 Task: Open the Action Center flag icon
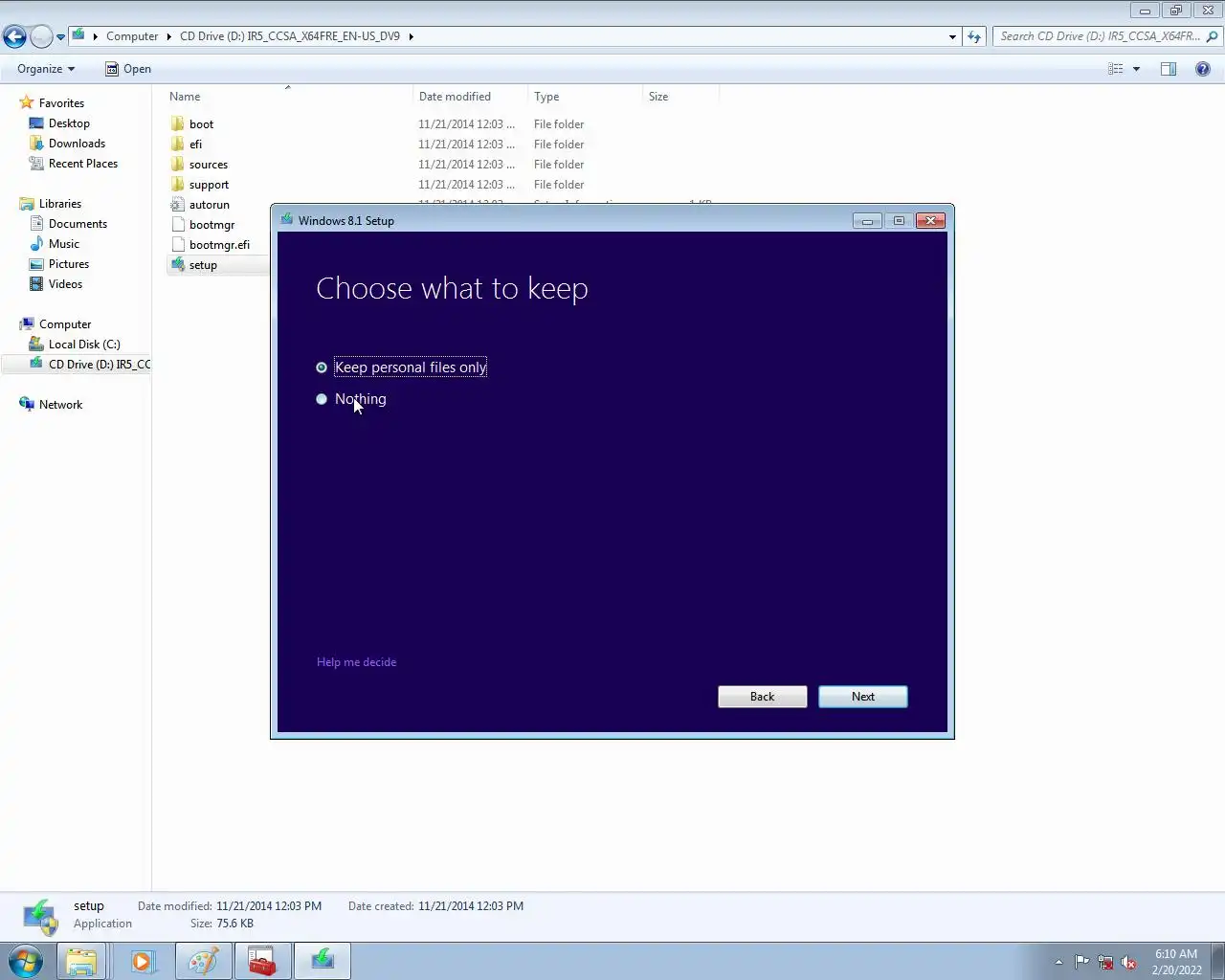[1081, 962]
